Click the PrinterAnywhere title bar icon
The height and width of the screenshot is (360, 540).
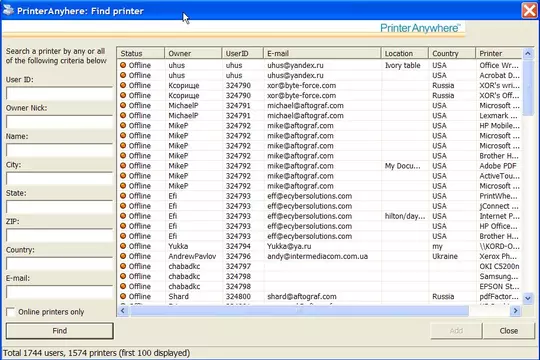pos(8,10)
